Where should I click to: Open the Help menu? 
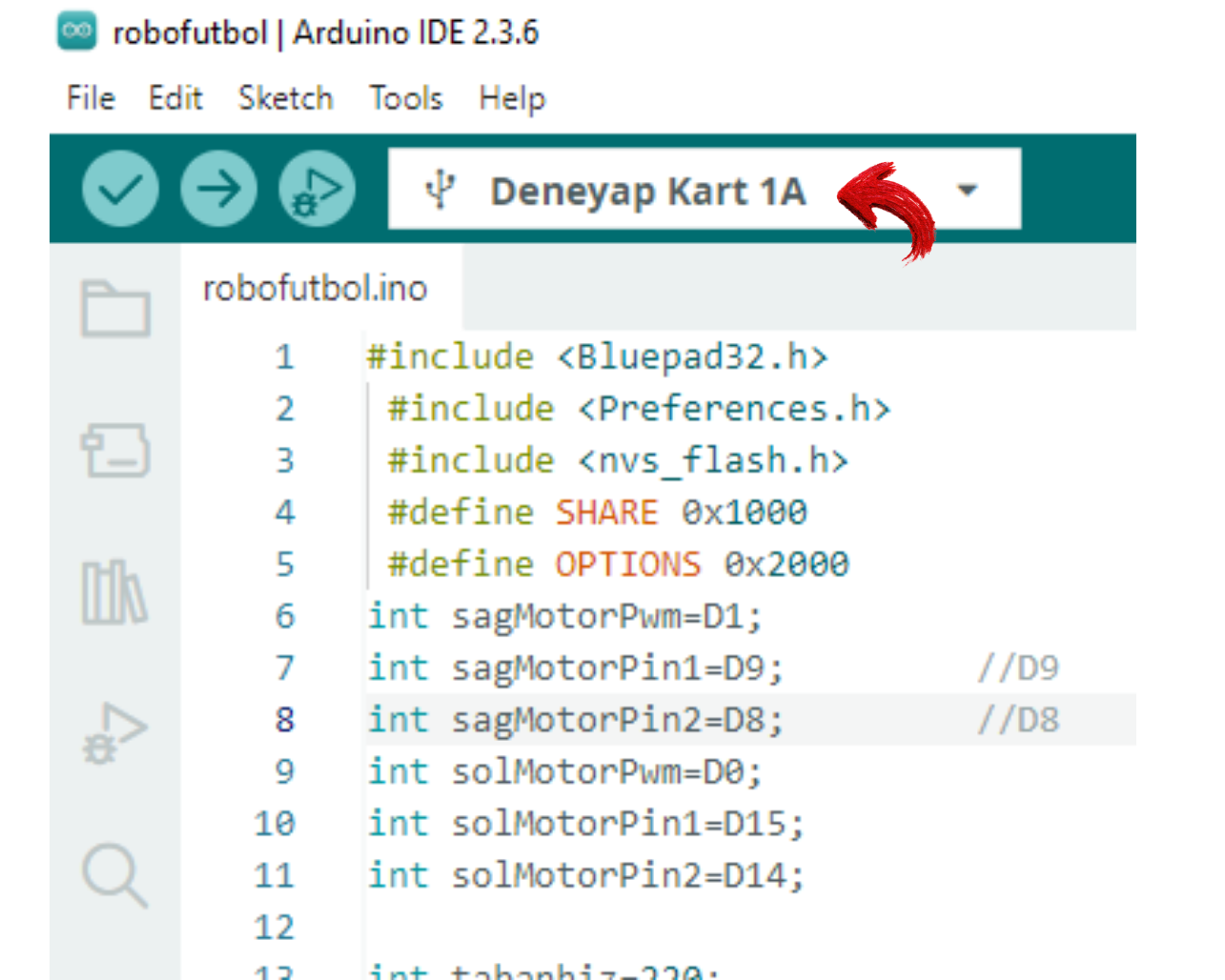[x=512, y=98]
